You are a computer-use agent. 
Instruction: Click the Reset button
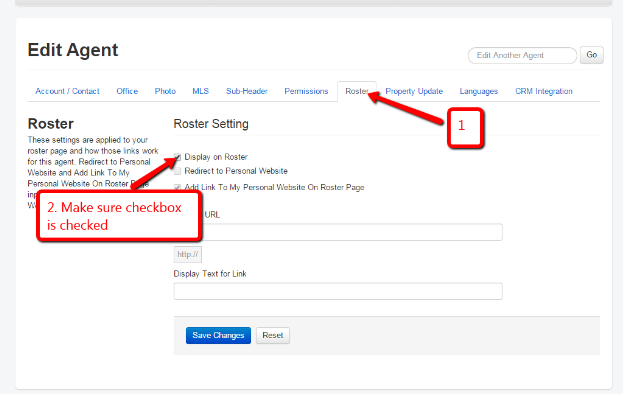(x=273, y=335)
